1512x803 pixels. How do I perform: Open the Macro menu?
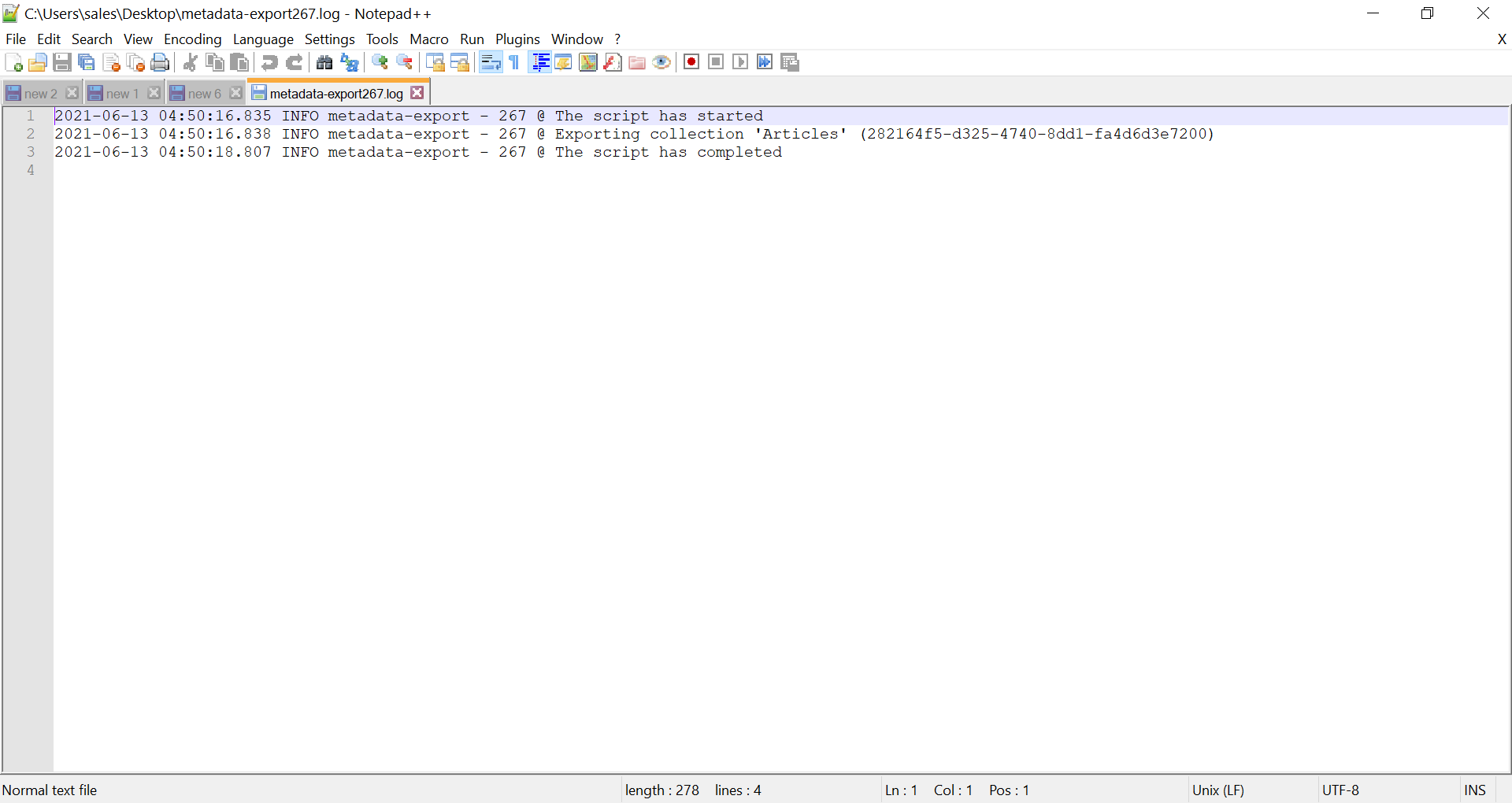(428, 39)
